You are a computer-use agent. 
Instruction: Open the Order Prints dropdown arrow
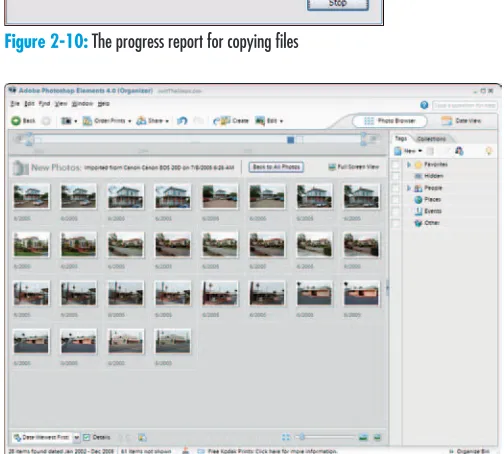tap(130, 121)
